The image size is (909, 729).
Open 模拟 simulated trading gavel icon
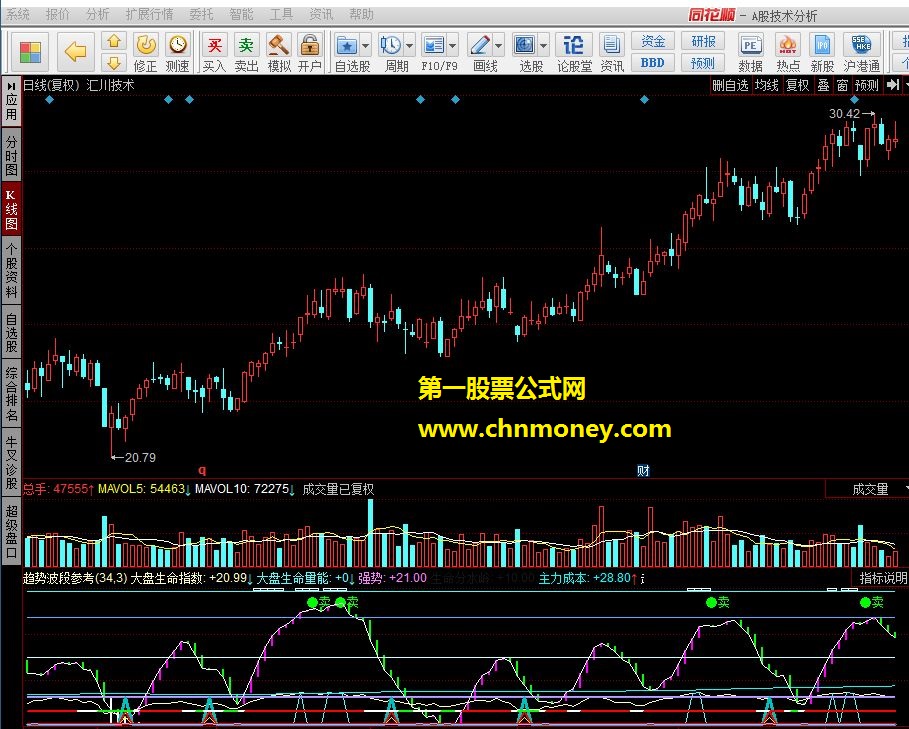tap(279, 53)
